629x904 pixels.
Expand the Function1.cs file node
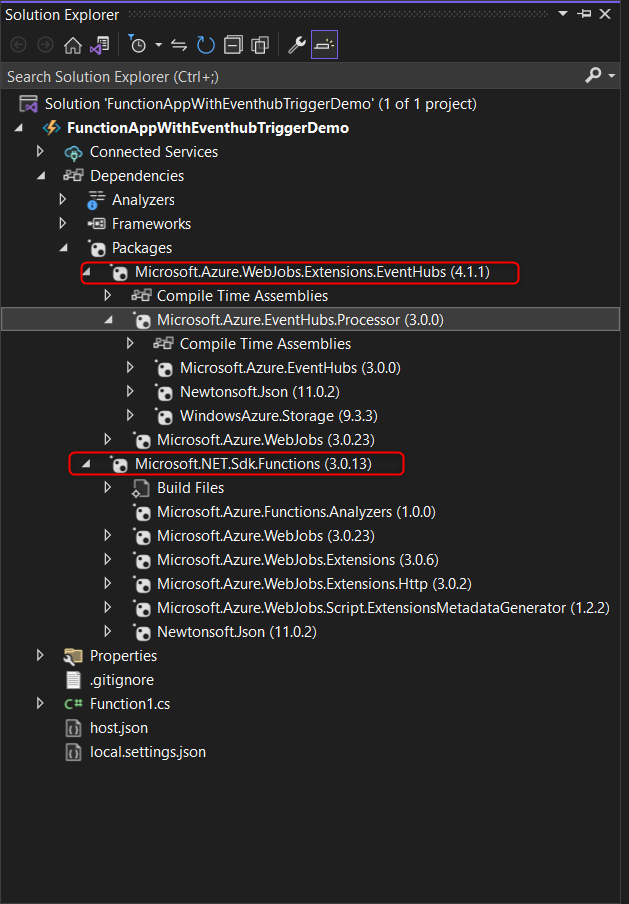pyautogui.click(x=41, y=703)
